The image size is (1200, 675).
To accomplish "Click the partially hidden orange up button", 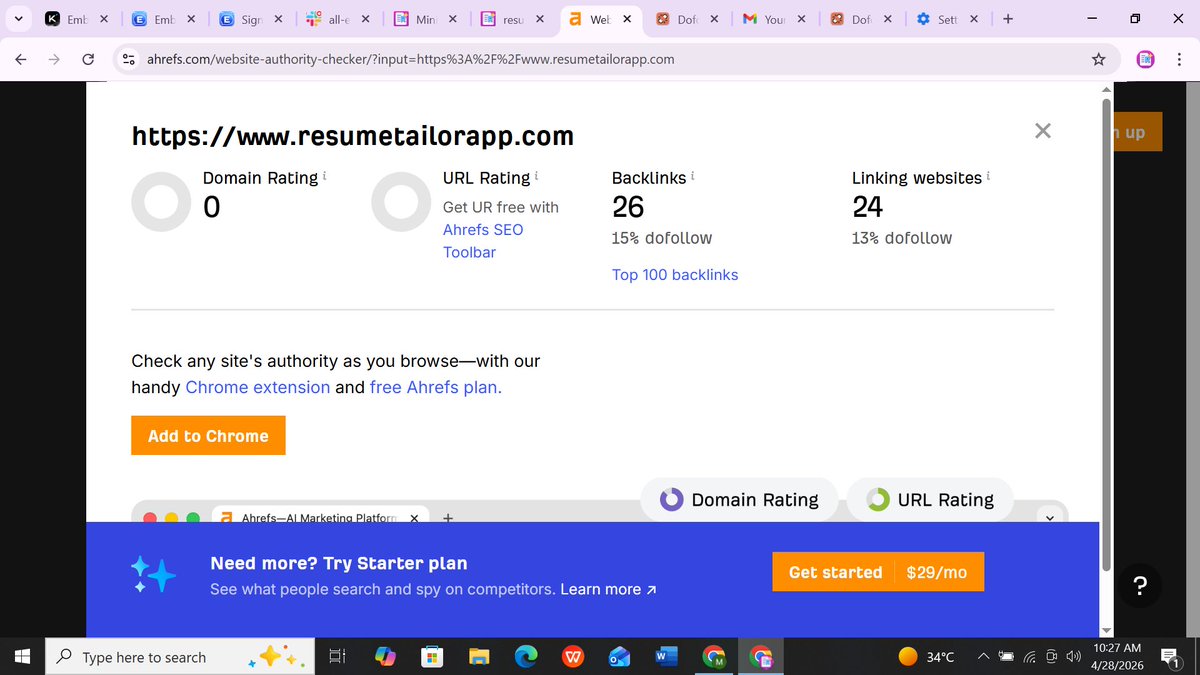I will coord(1139,132).
